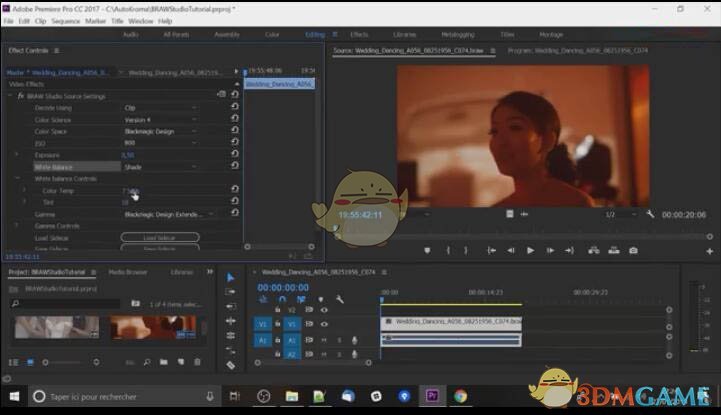Step forward one frame in Source monitor
Viewport: 721px width, 415px height.
(x=550, y=250)
